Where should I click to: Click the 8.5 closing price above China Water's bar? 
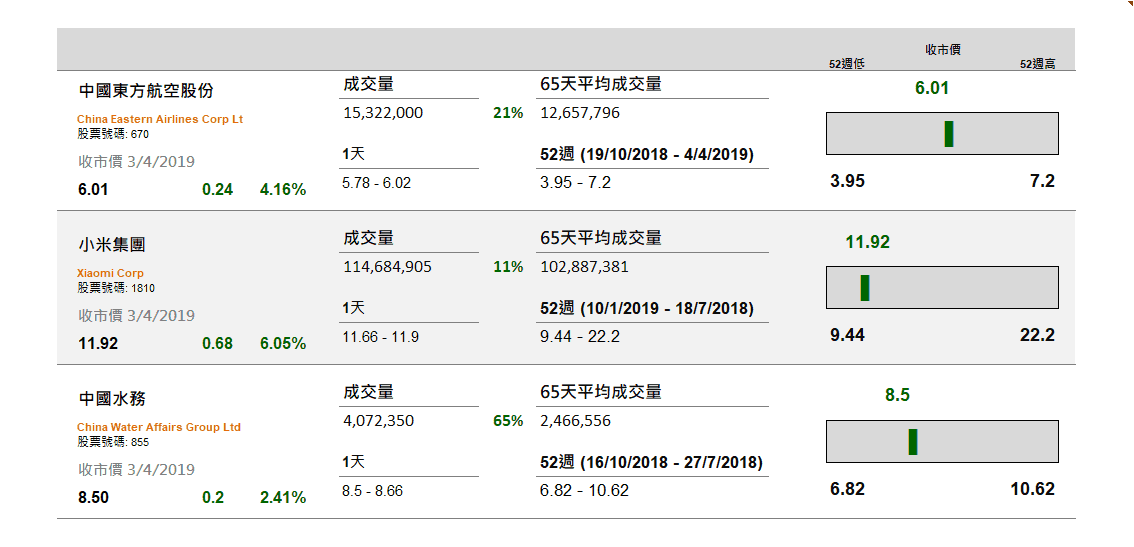click(x=897, y=395)
